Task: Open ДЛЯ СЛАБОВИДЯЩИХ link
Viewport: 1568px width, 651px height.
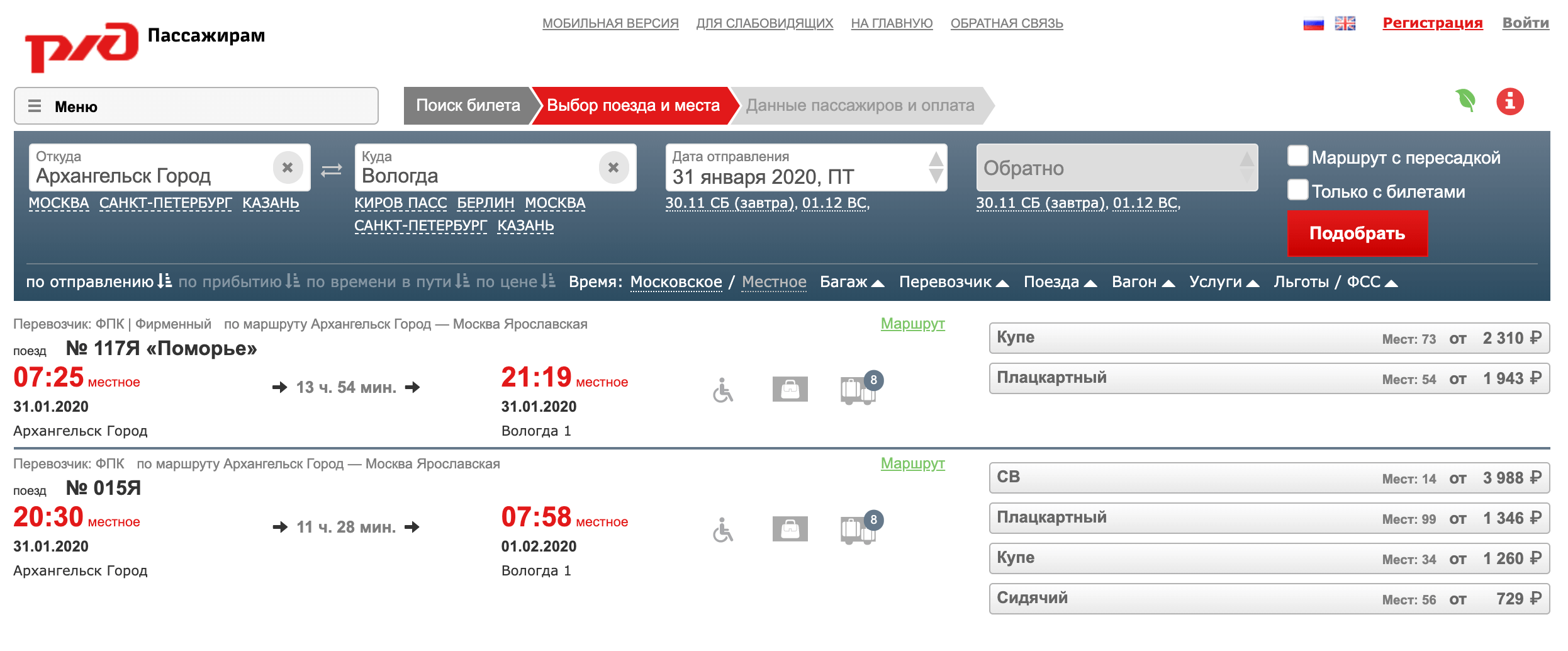Action: tap(764, 23)
